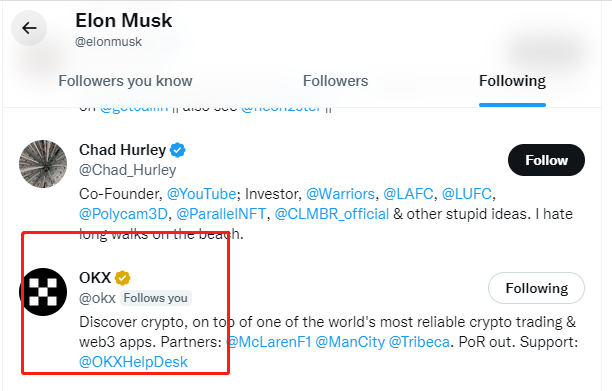This screenshot has width=612, height=391.
Task: Open the @Polycam3D mention
Action: tap(123, 214)
